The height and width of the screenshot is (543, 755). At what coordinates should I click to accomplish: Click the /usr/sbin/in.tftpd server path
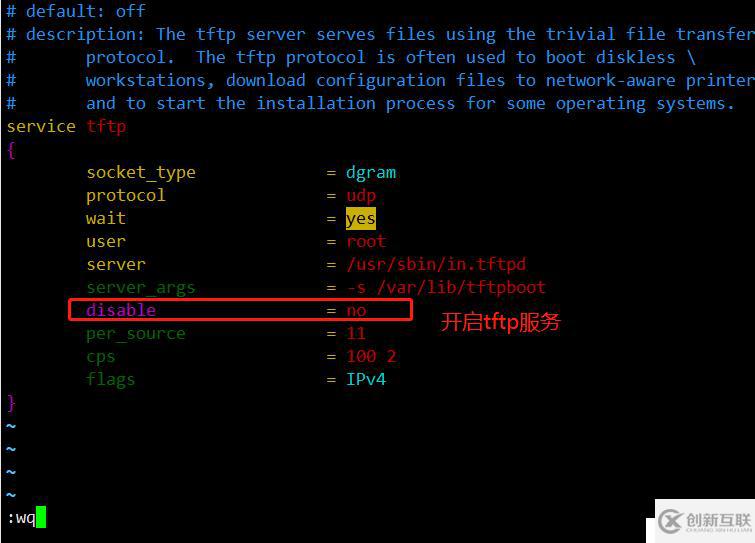click(x=436, y=264)
